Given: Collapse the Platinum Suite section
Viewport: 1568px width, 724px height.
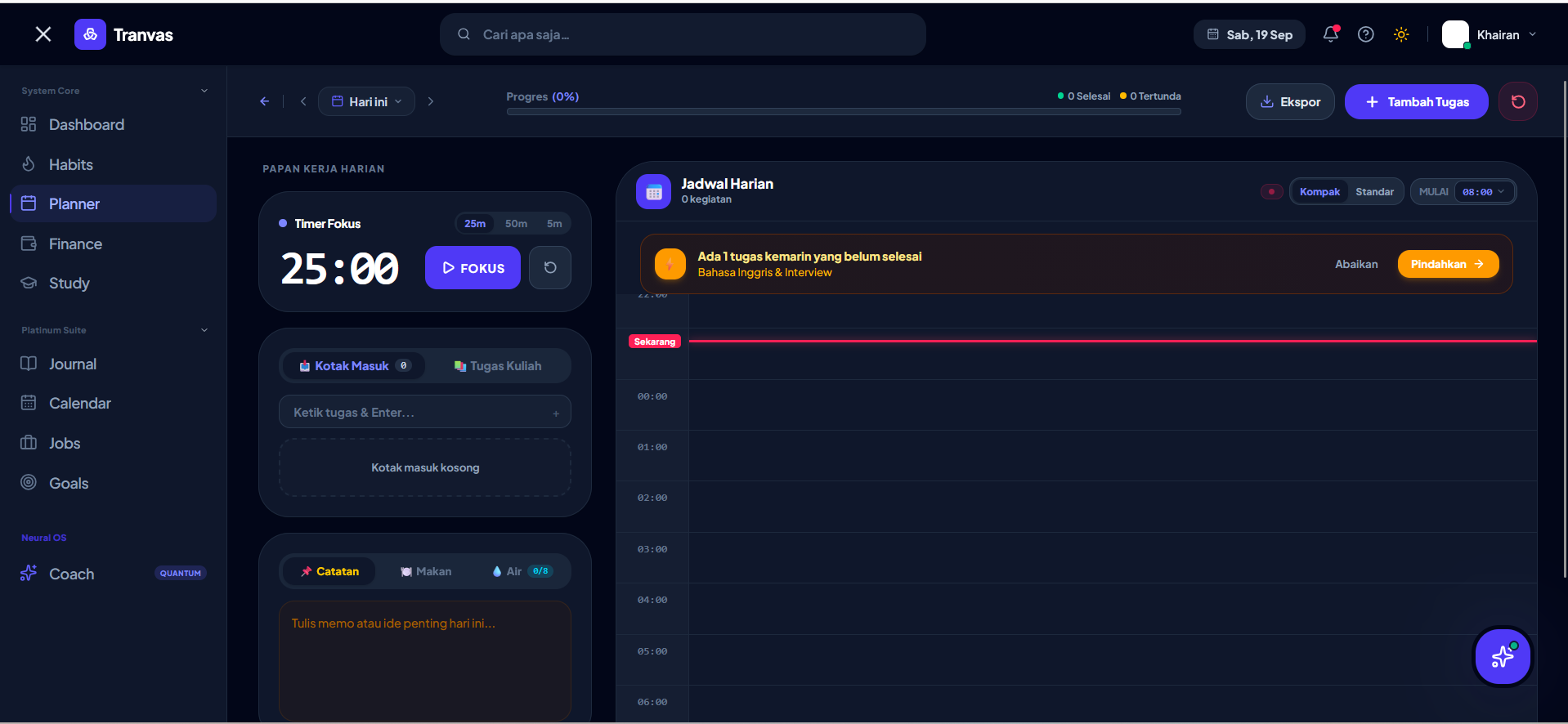Looking at the screenshot, I should 204,330.
